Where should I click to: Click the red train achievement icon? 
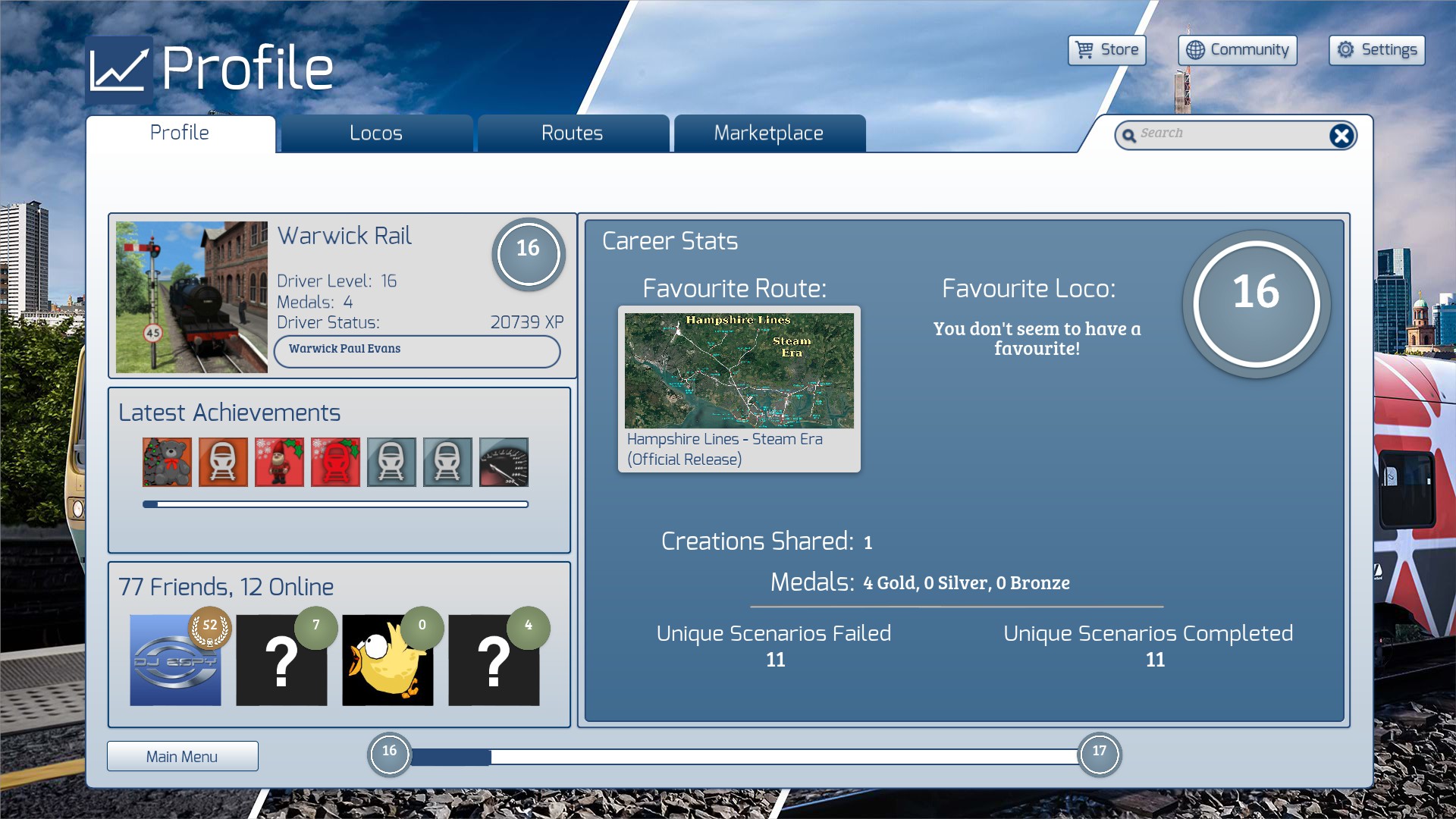pyautogui.click(x=335, y=462)
